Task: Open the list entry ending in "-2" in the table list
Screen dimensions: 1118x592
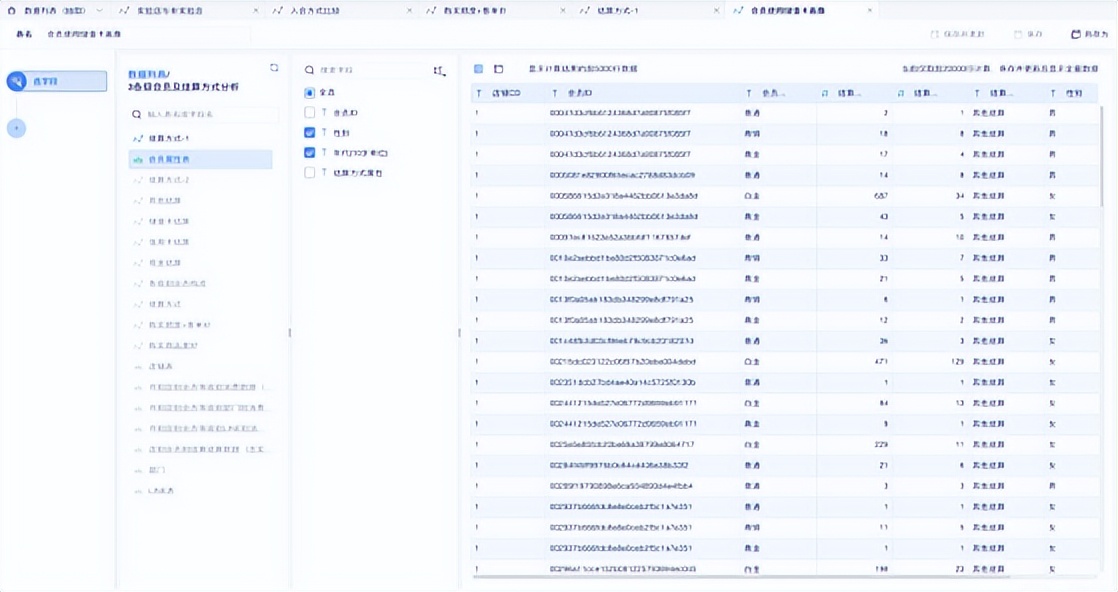Action: click(202, 180)
